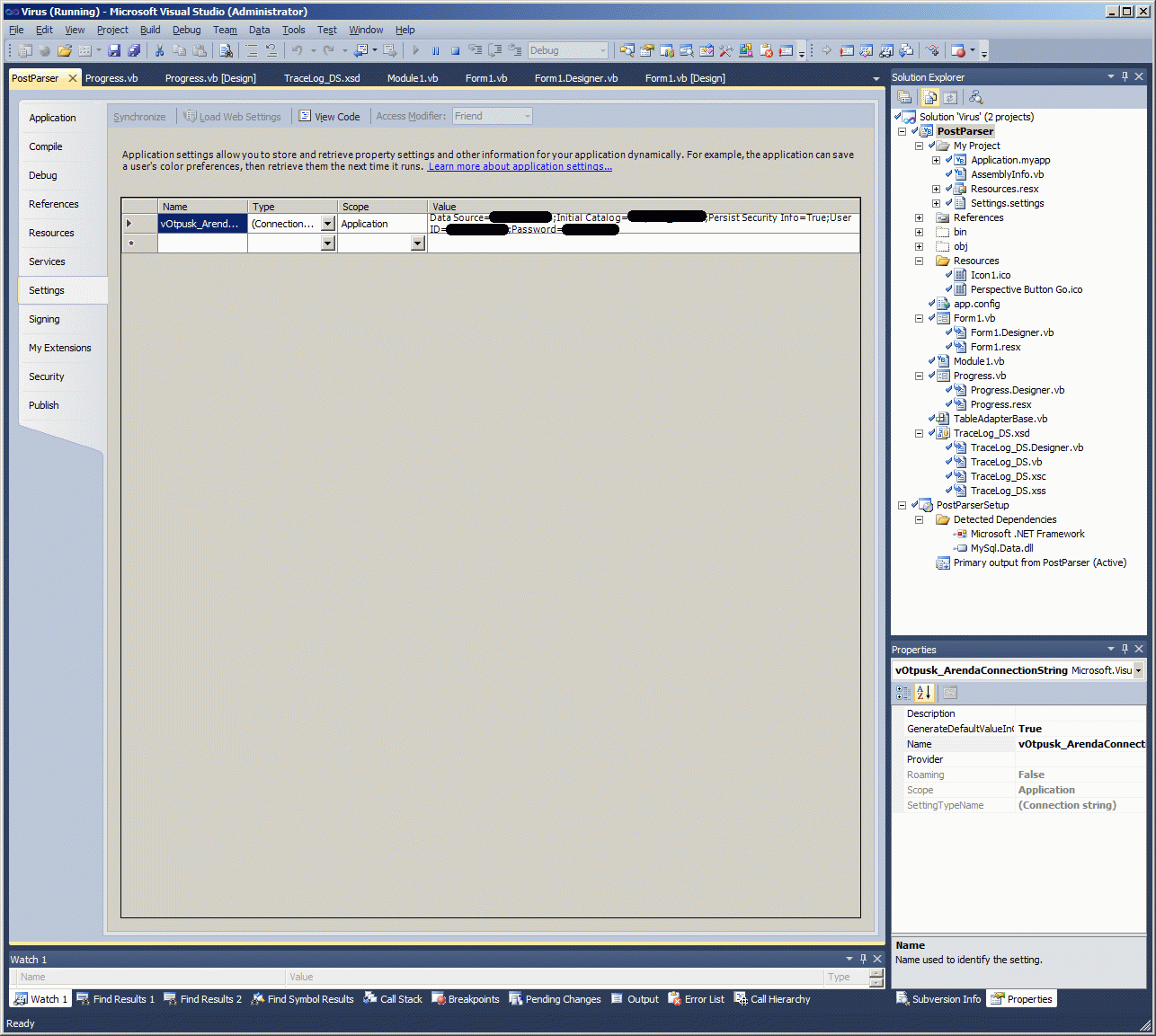Click the Load Web Settings button
Viewport: 1156px width, 1036px height.
[x=233, y=117]
